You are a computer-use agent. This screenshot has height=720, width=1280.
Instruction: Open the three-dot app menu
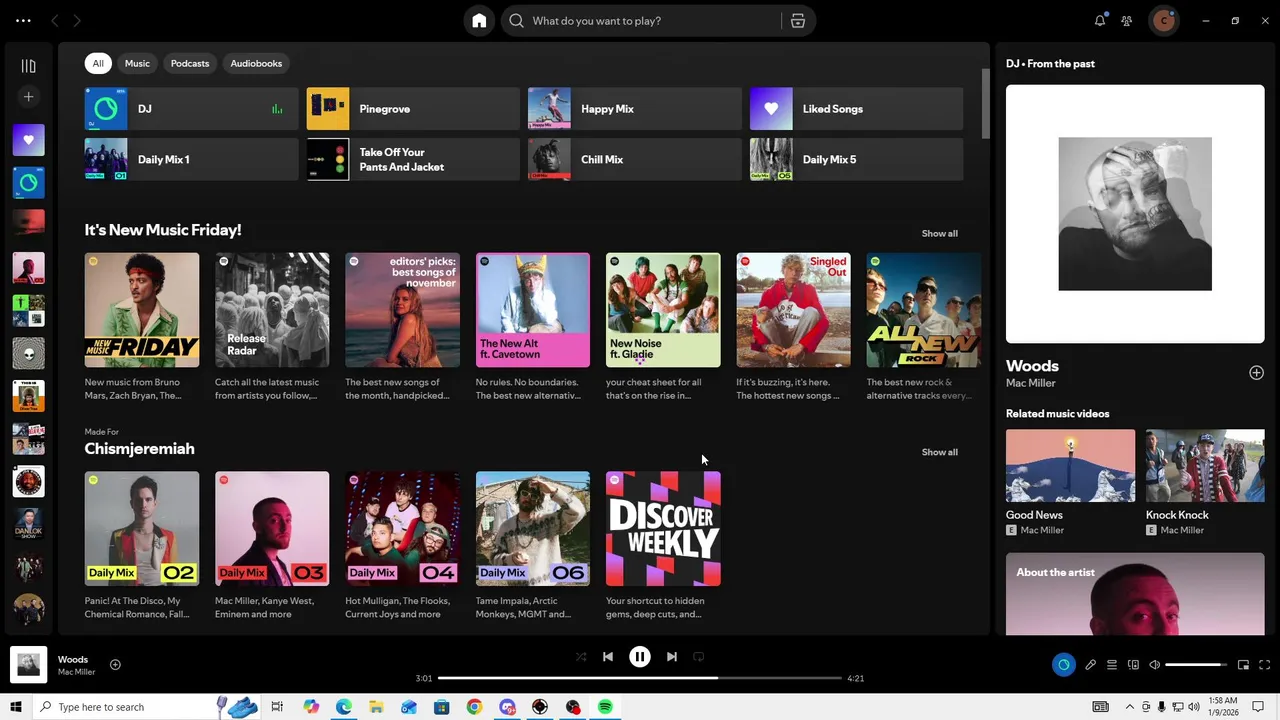click(23, 21)
